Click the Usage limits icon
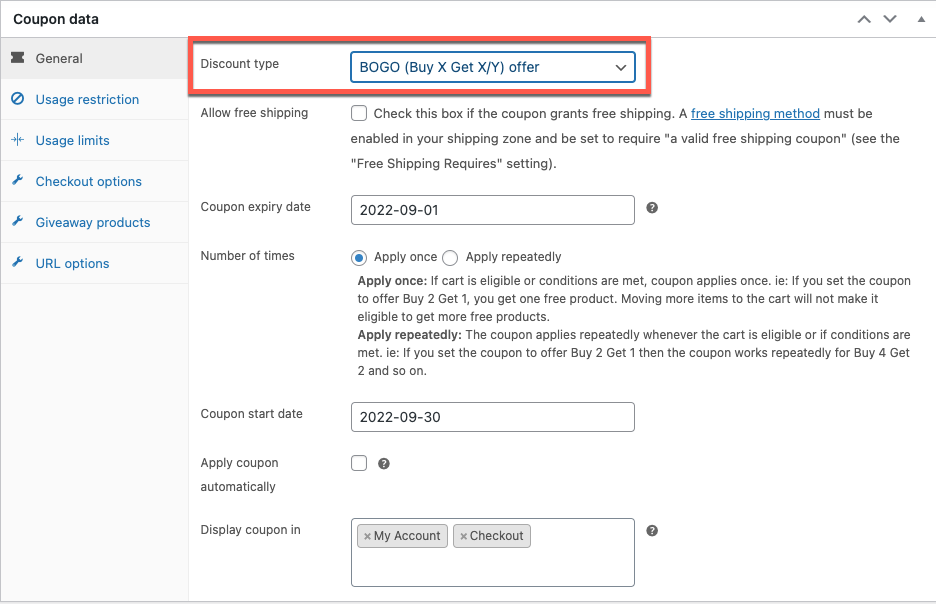The height and width of the screenshot is (604, 936). click(18, 140)
